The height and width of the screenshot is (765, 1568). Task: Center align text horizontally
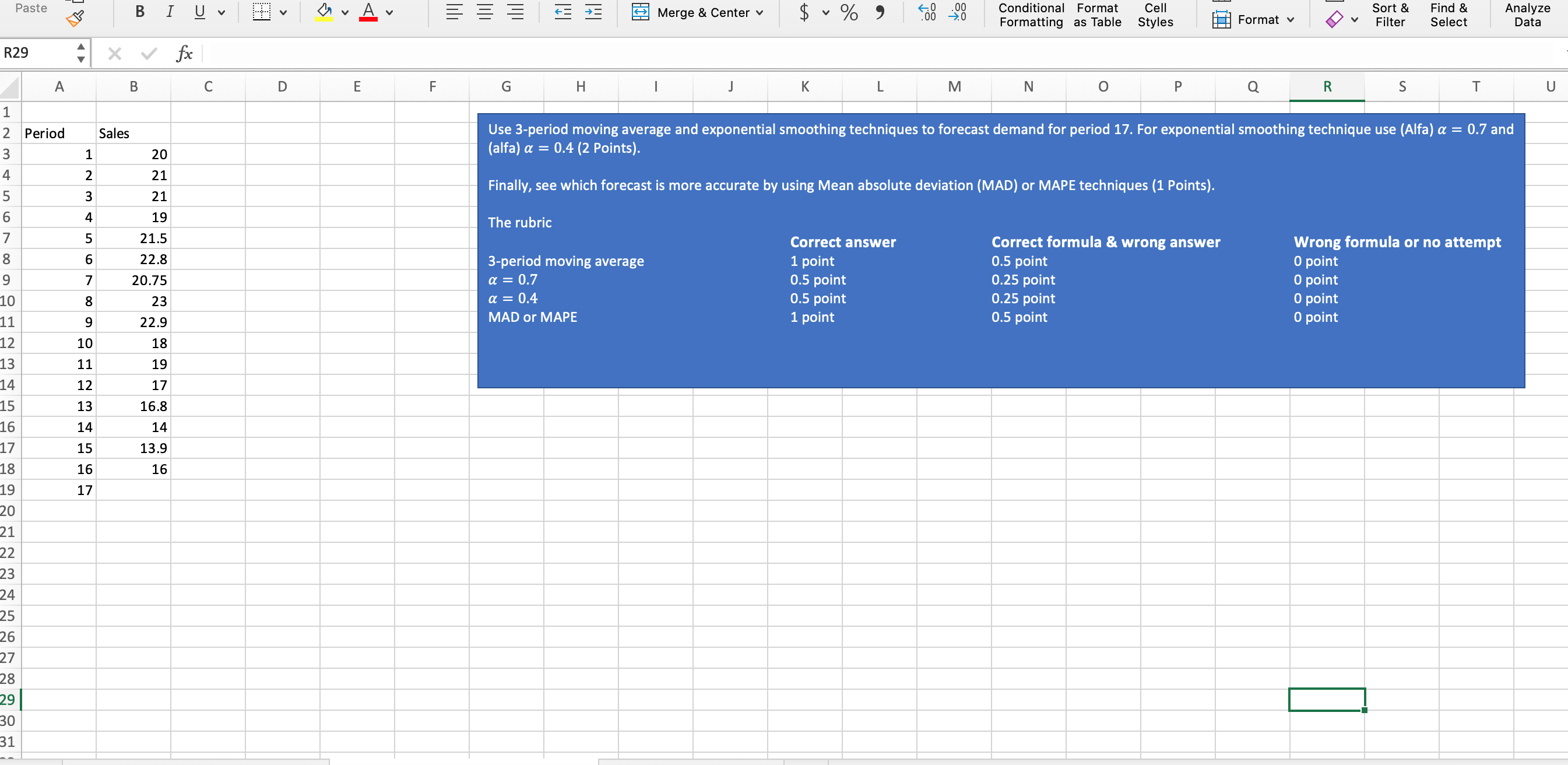click(484, 12)
